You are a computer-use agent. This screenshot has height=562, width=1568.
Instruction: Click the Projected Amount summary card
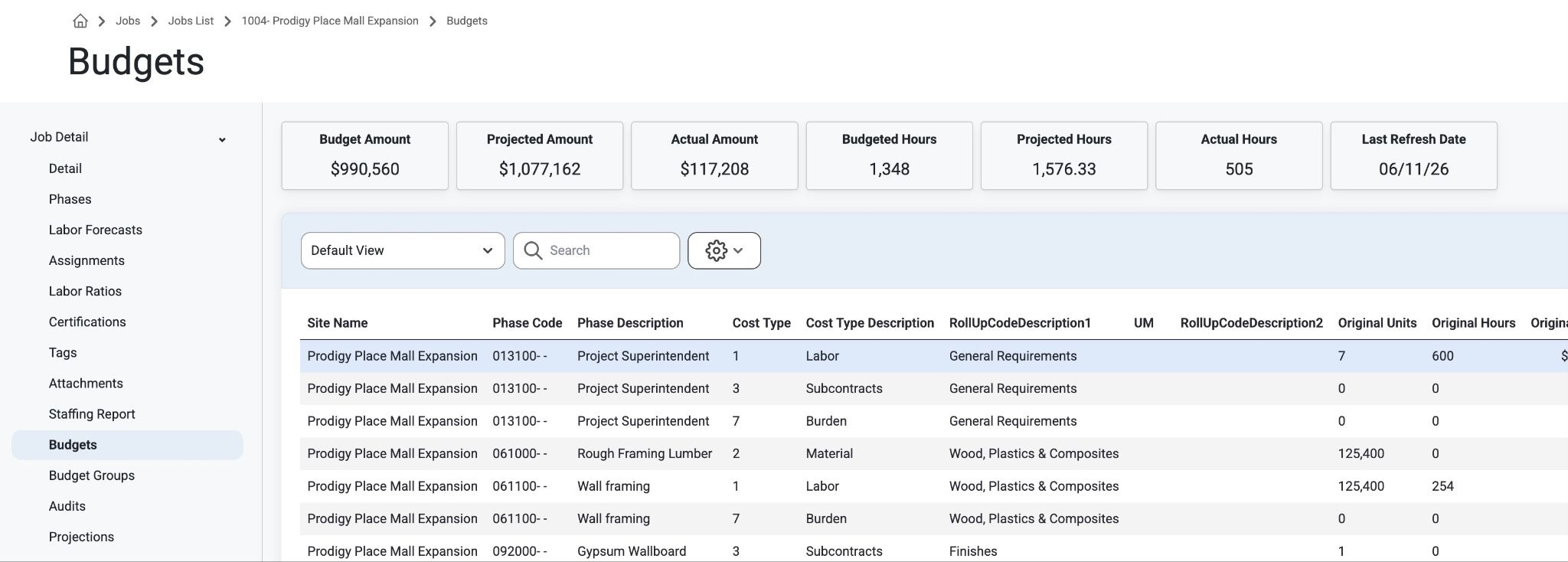coord(540,155)
